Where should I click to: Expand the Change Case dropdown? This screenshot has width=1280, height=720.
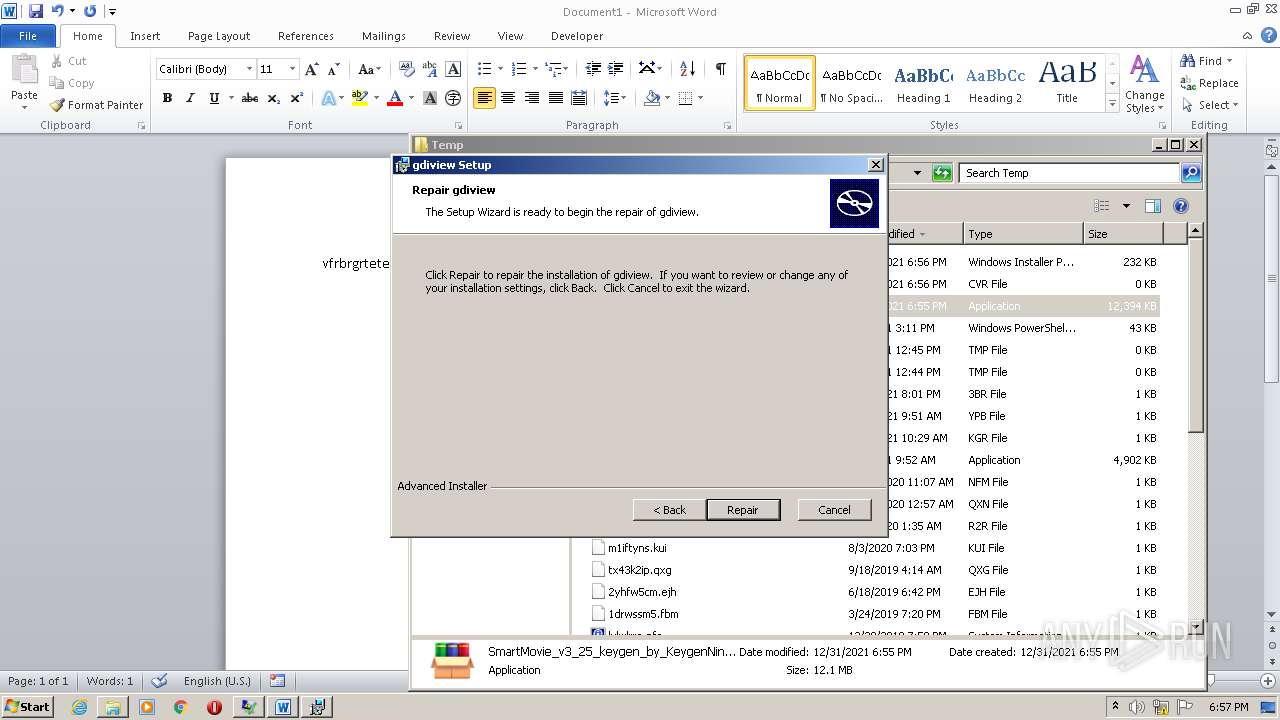coord(369,69)
